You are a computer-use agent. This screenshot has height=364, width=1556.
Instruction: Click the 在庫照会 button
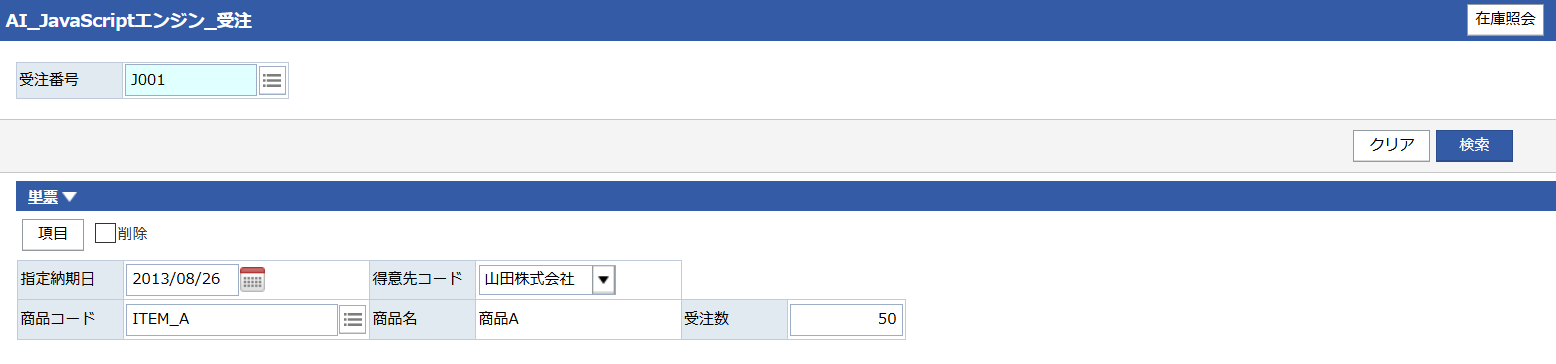click(x=1505, y=20)
